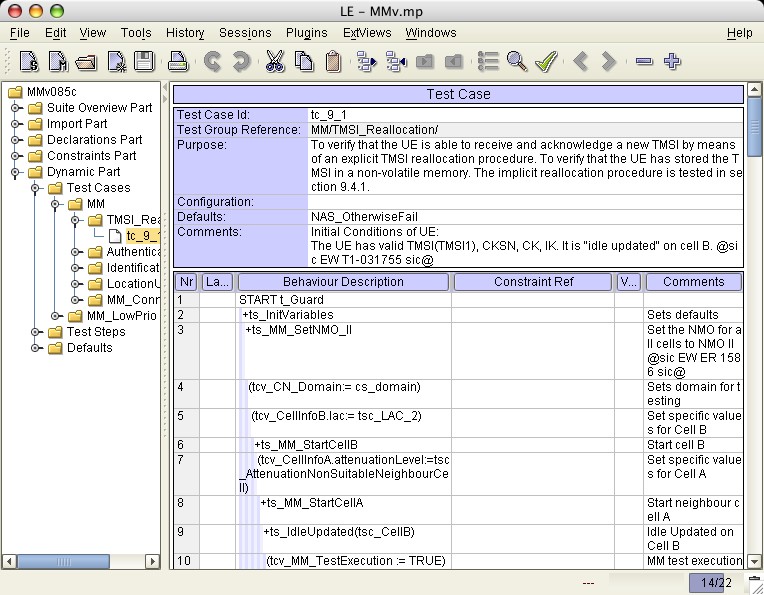Click the Open folder icon in toolbar
Image resolution: width=764 pixels, height=595 pixels.
(86, 62)
